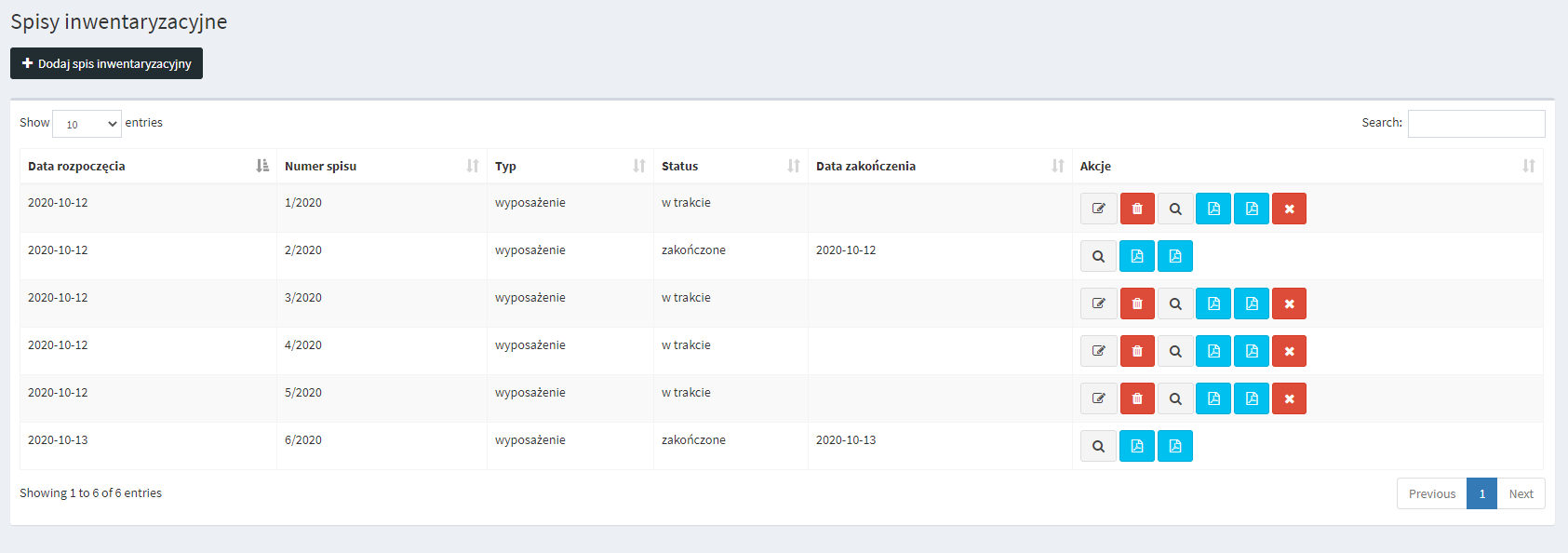
Task: Click second PDF icon for inventory 6/2020
Action: (1175, 446)
